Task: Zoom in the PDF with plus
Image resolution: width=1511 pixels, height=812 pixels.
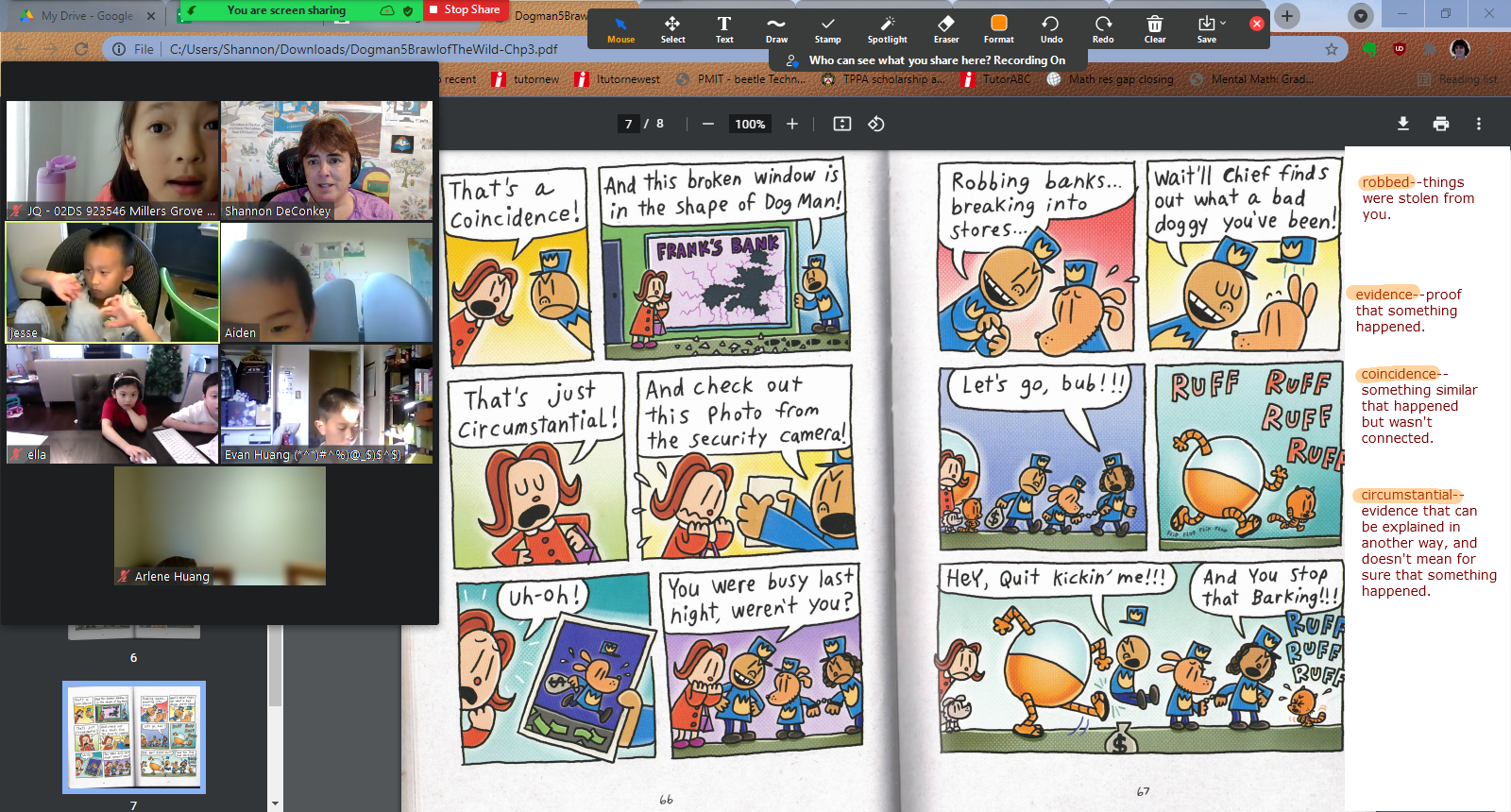Action: [792, 124]
